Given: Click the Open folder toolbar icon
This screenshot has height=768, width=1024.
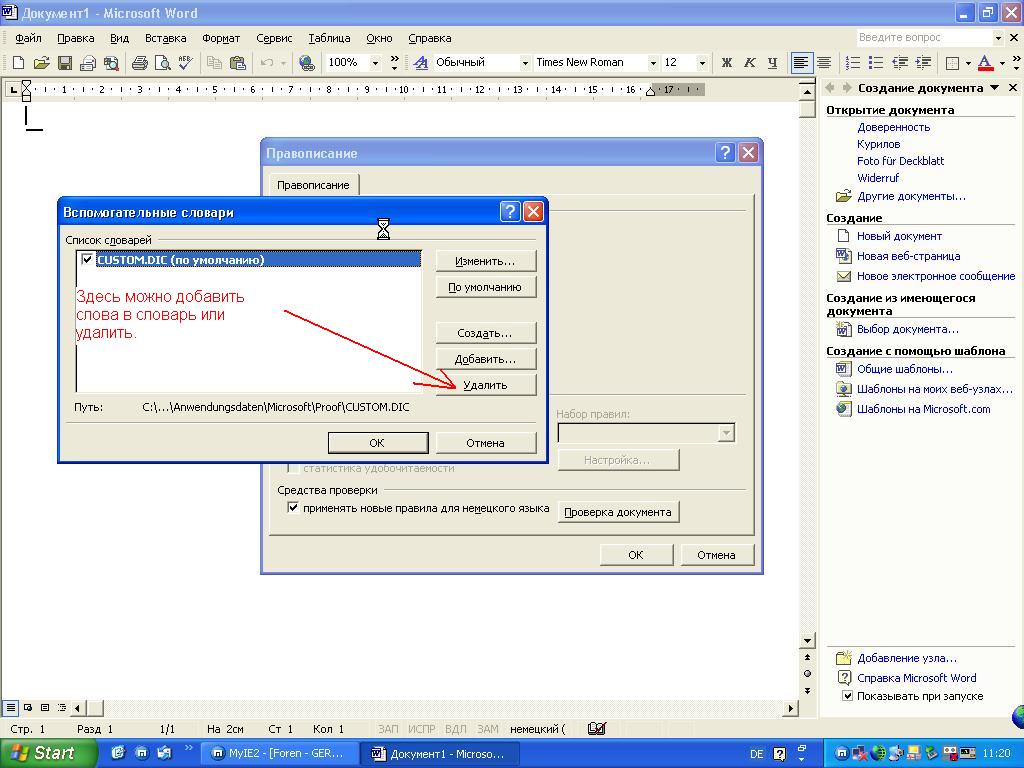Looking at the screenshot, I should 41,63.
